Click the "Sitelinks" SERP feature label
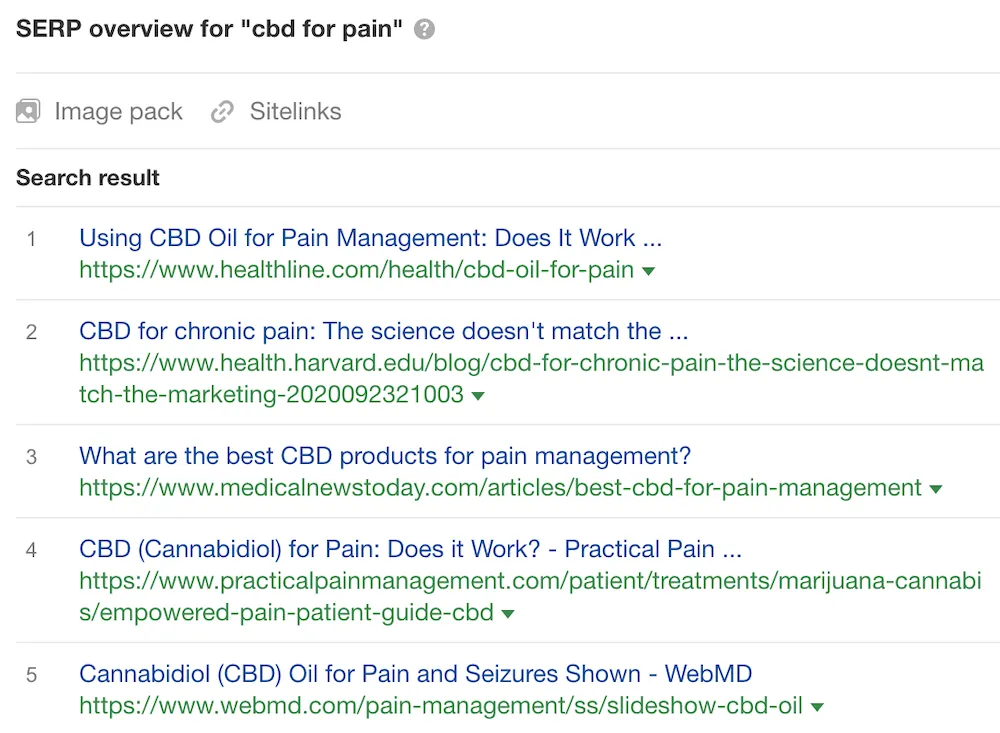This screenshot has height=733, width=1000. [295, 111]
